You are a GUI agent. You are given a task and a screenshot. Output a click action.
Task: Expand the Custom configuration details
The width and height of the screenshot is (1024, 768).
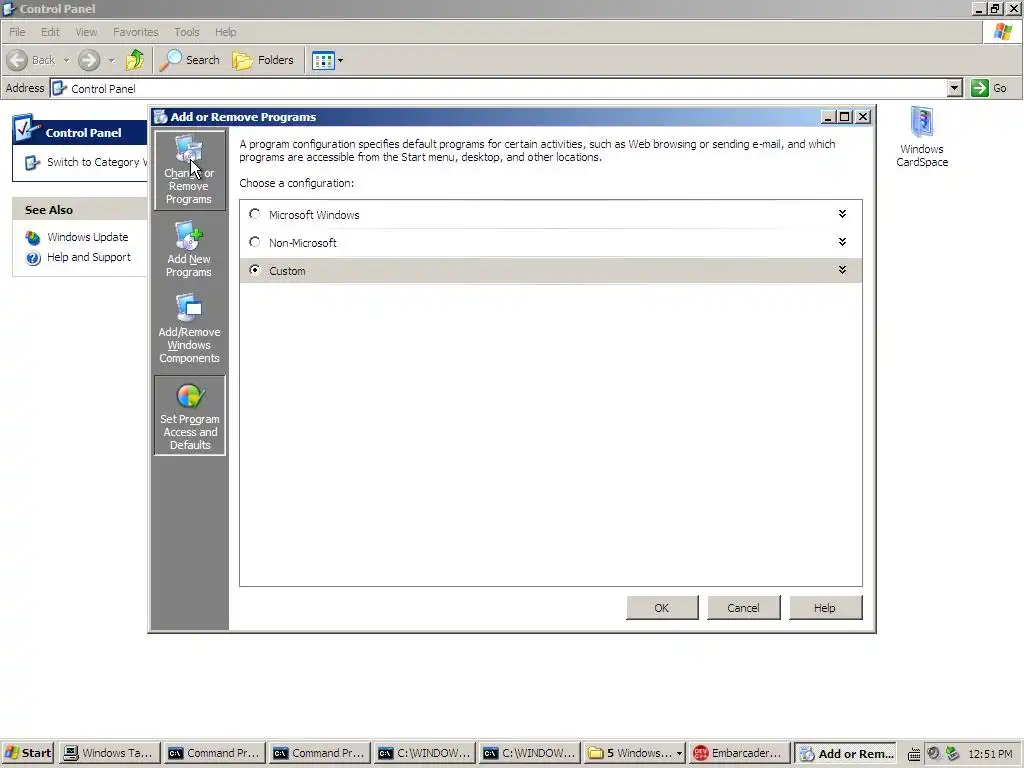[x=842, y=270]
